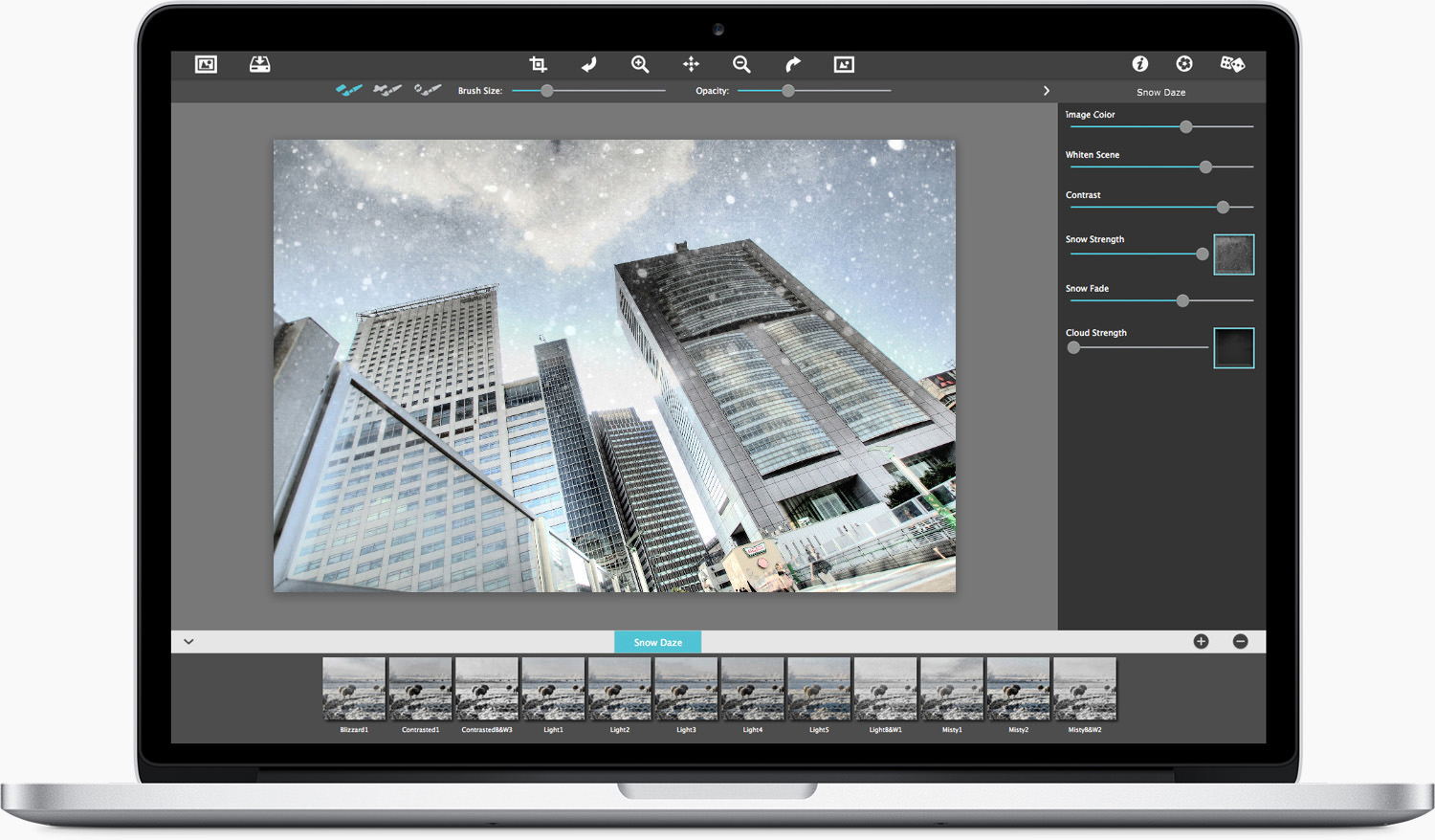The image size is (1435, 840).
Task: Click the zoom in magnifier
Action: pyautogui.click(x=640, y=64)
